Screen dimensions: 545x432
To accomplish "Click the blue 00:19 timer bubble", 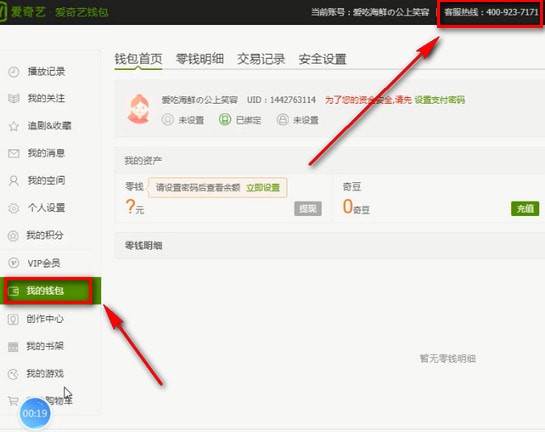I will 35,413.
